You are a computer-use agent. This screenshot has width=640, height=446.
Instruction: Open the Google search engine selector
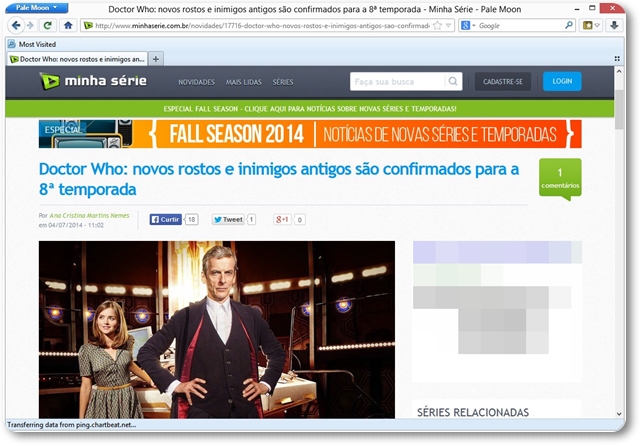pyautogui.click(x=468, y=26)
